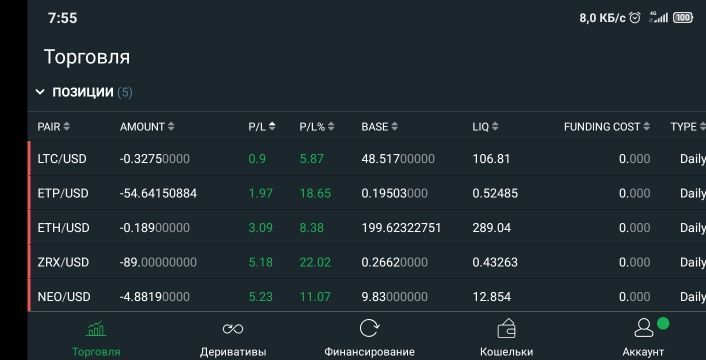Tap the LTC amount -0.32750000
This screenshot has width=706, height=360.
(x=154, y=159)
